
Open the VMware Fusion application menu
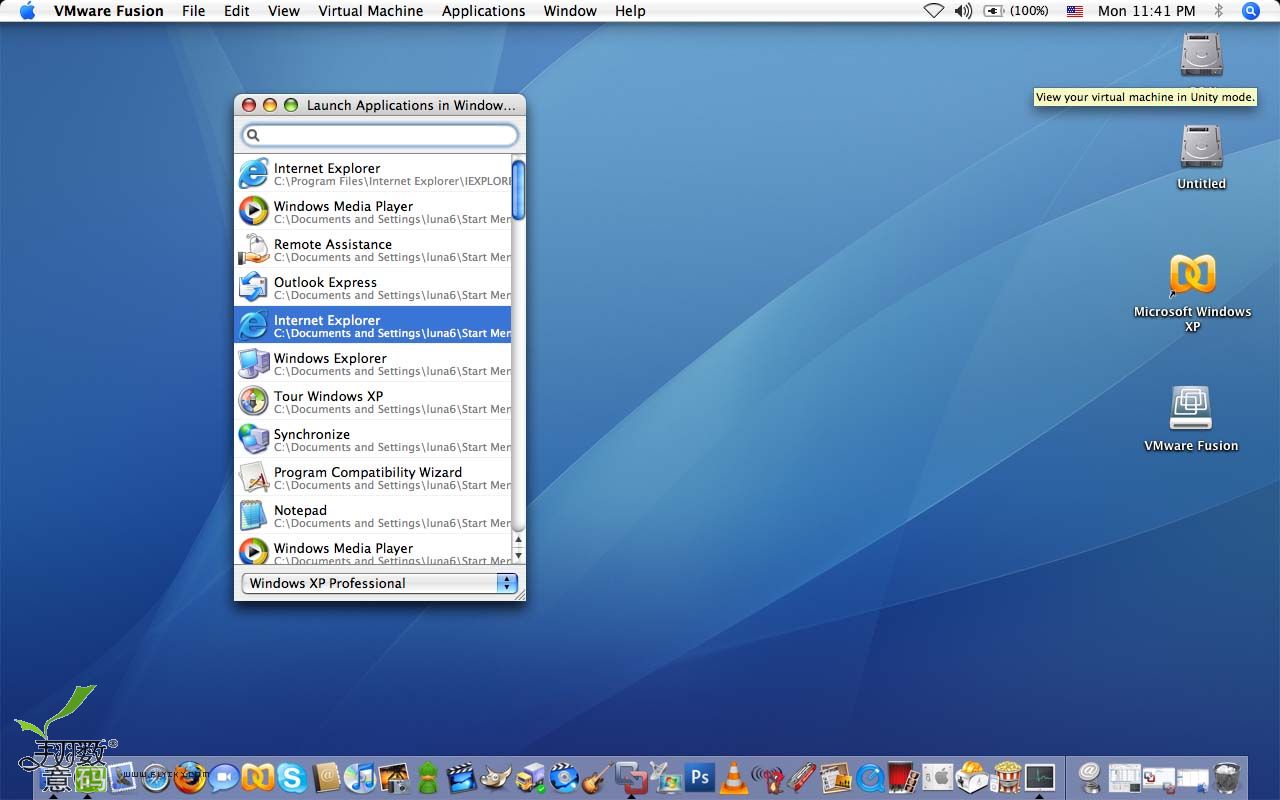pyautogui.click(x=109, y=11)
